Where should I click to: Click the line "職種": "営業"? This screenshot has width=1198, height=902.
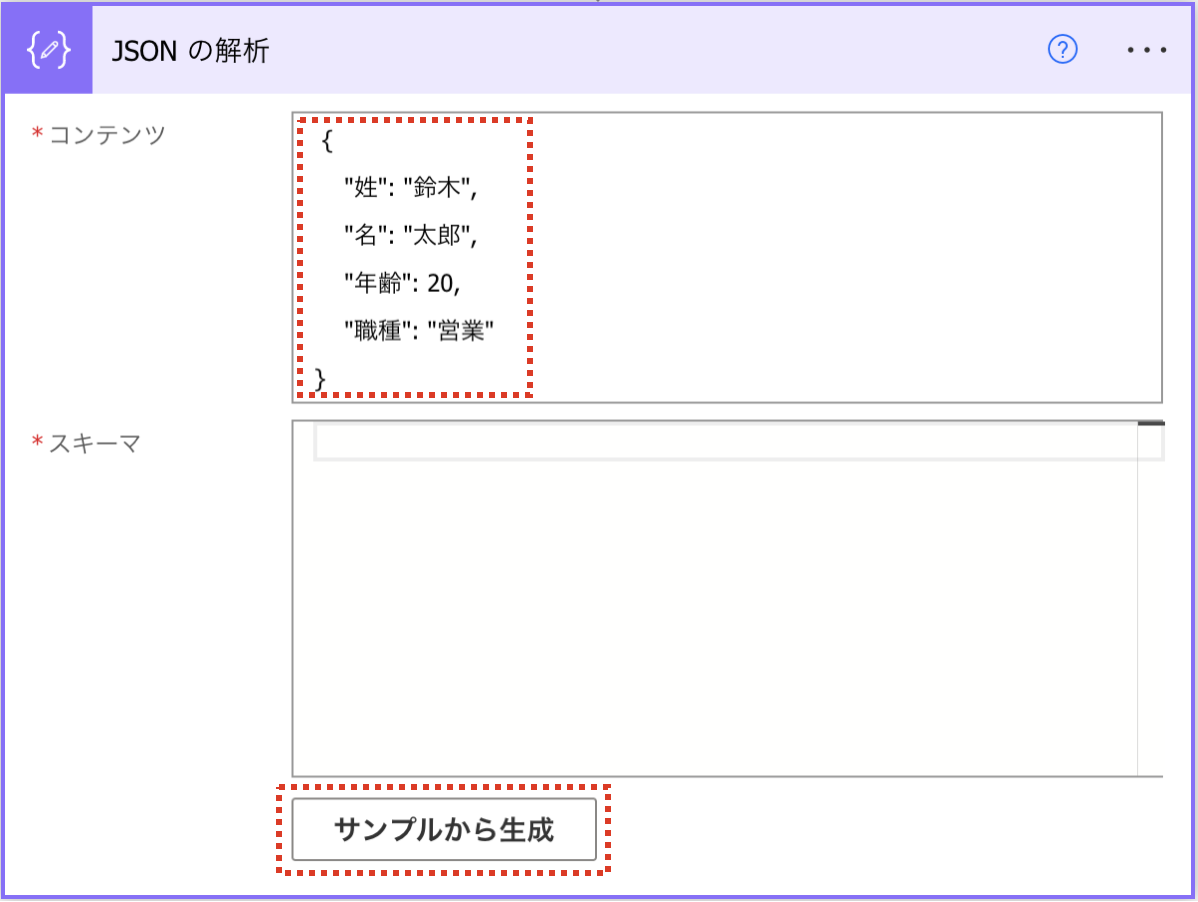419,331
